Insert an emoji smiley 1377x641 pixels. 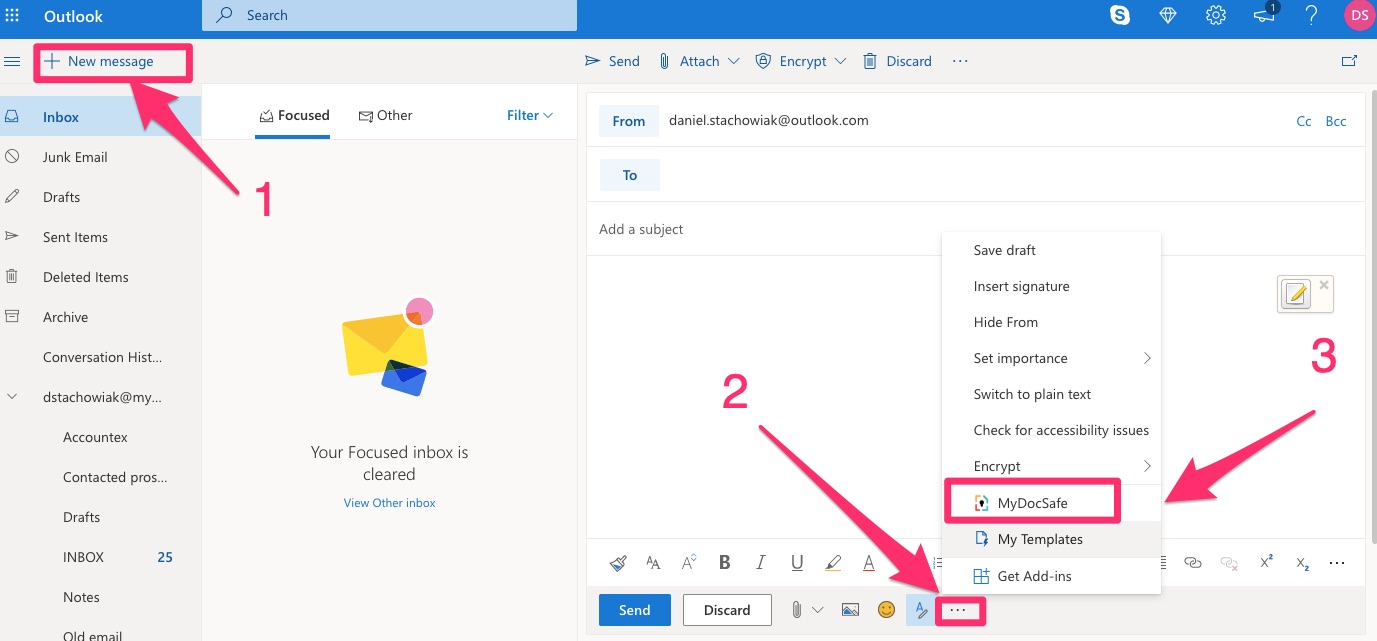point(886,610)
